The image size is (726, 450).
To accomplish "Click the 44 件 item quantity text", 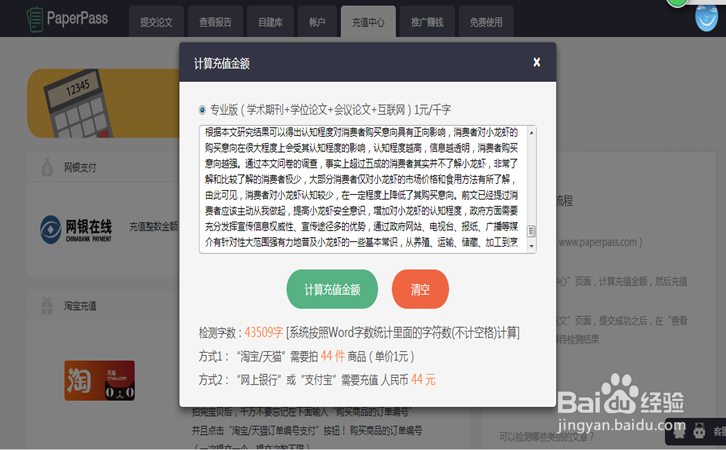I will coord(332,356).
